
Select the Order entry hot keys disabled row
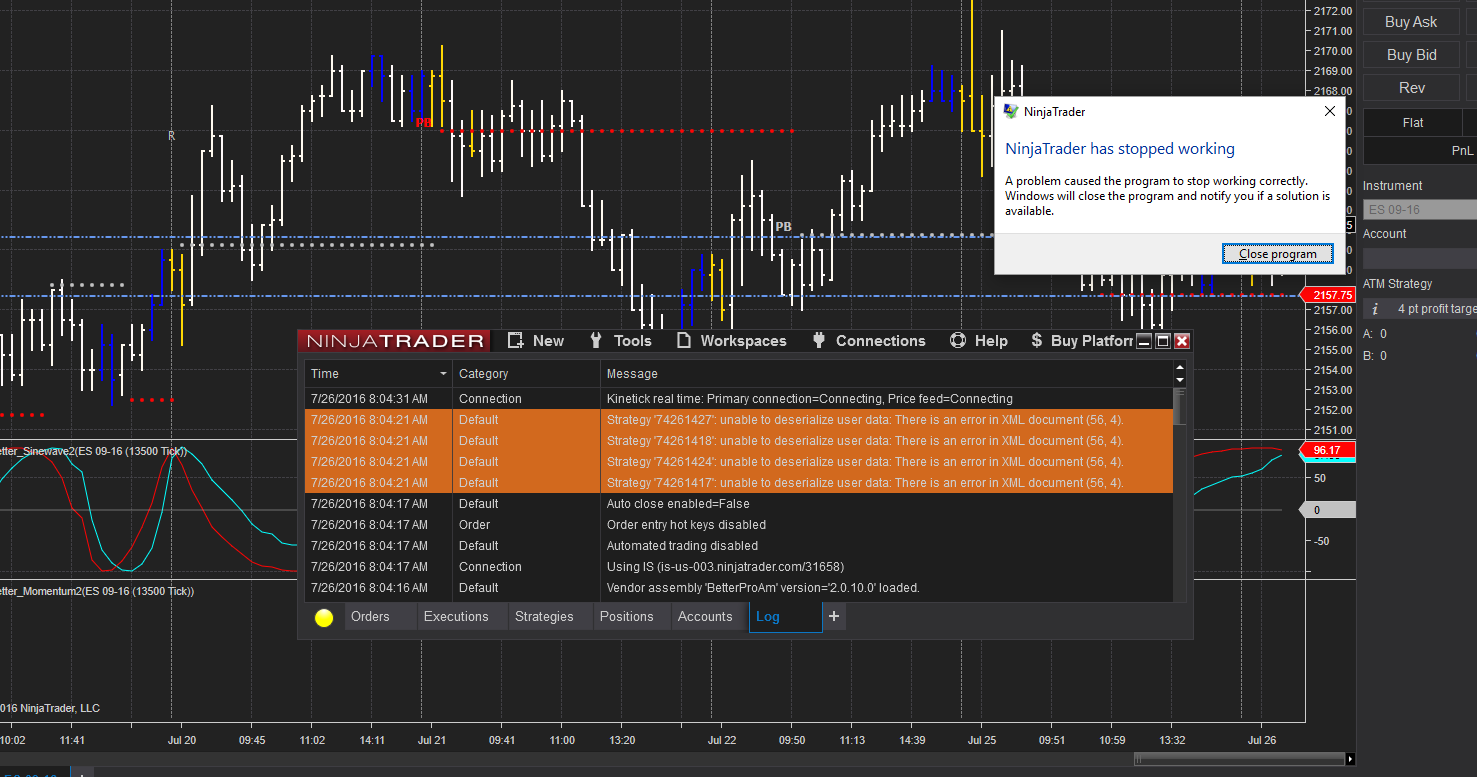[738, 525]
